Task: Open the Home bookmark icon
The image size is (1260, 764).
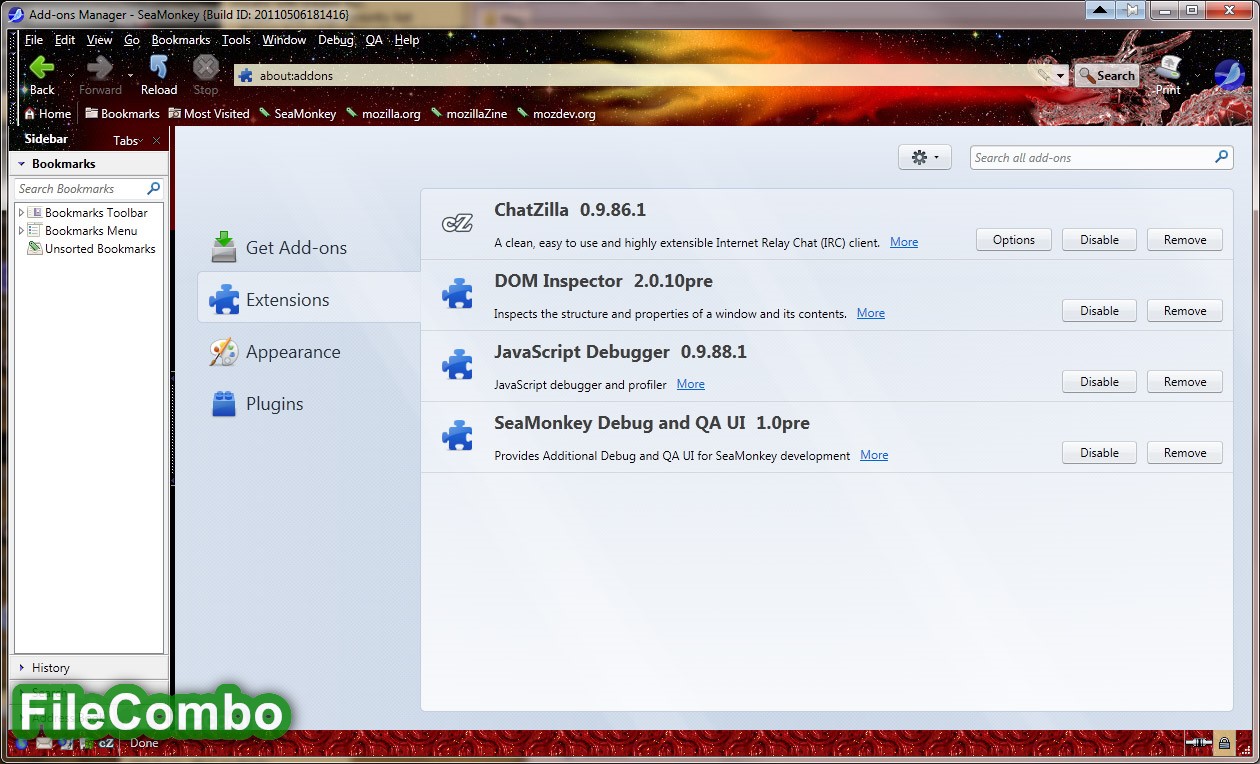Action: click(29, 113)
